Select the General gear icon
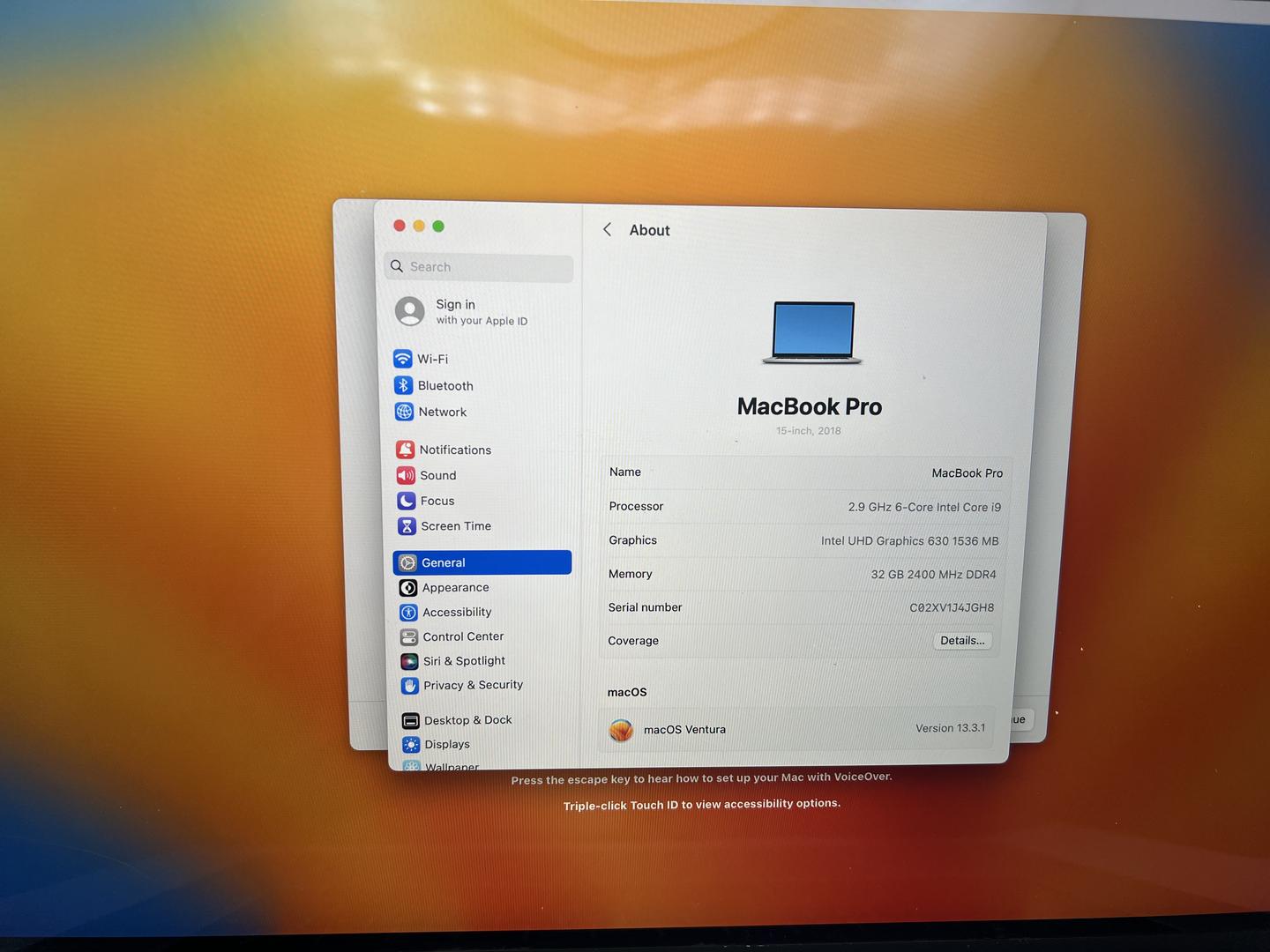 coord(407,562)
